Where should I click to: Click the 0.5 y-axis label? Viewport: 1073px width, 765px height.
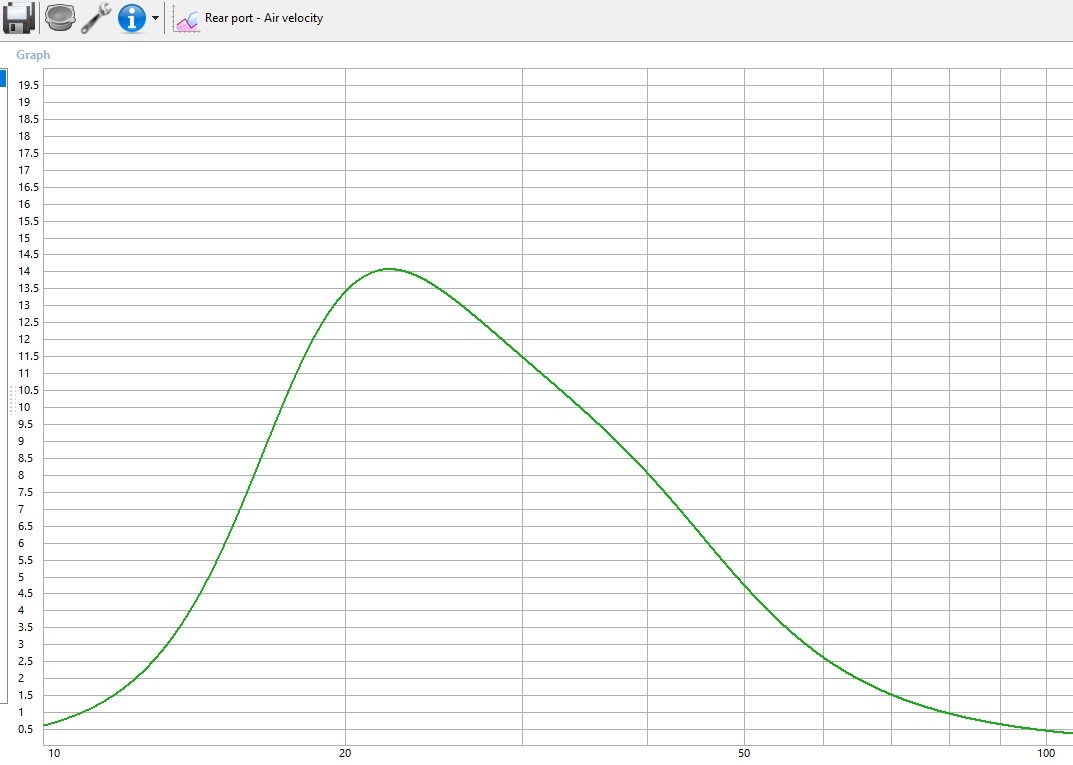(25, 729)
